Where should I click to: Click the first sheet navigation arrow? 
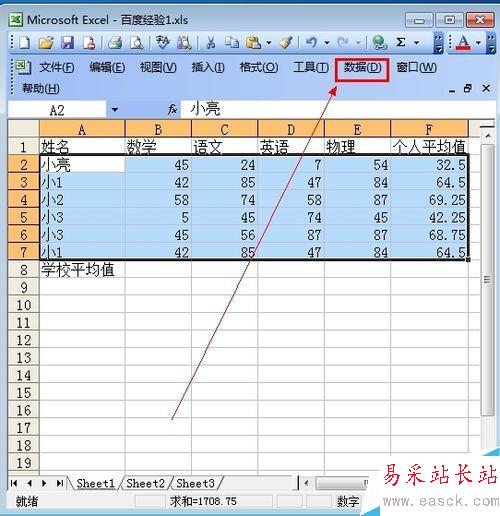tap(14, 483)
